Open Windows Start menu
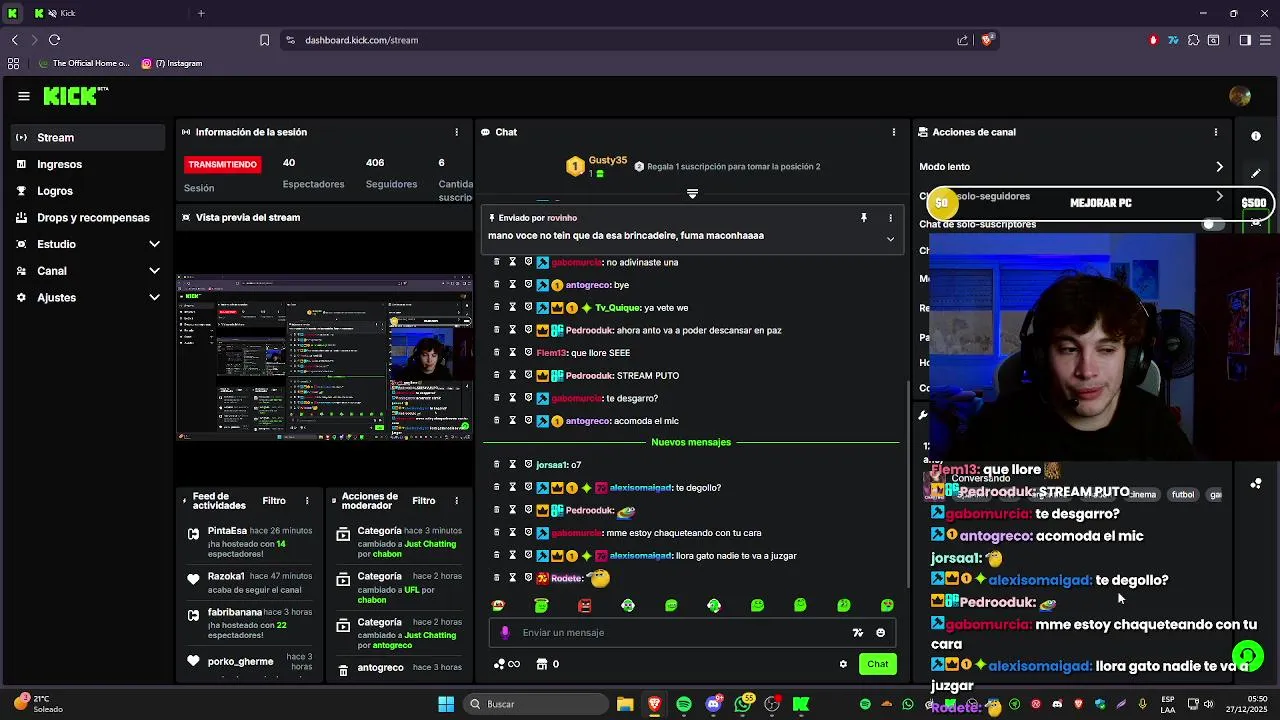This screenshot has width=1280, height=720. tap(446, 704)
